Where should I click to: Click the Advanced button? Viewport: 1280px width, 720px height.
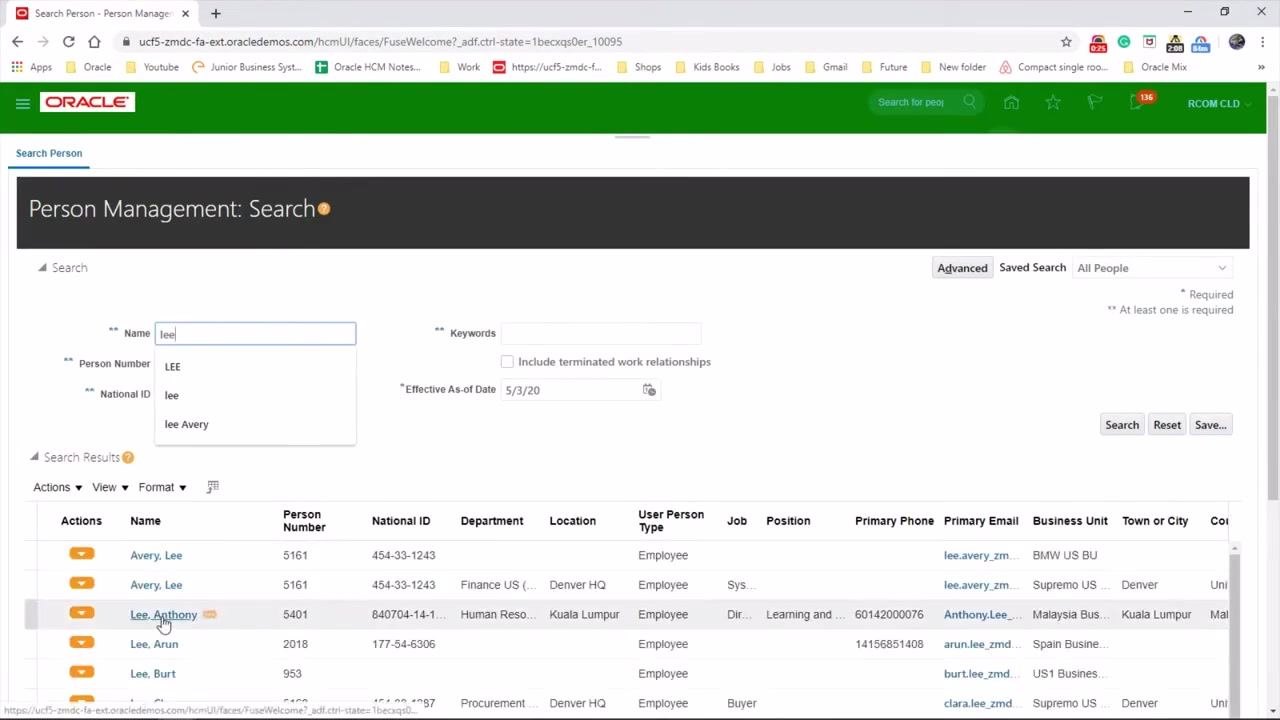click(962, 268)
